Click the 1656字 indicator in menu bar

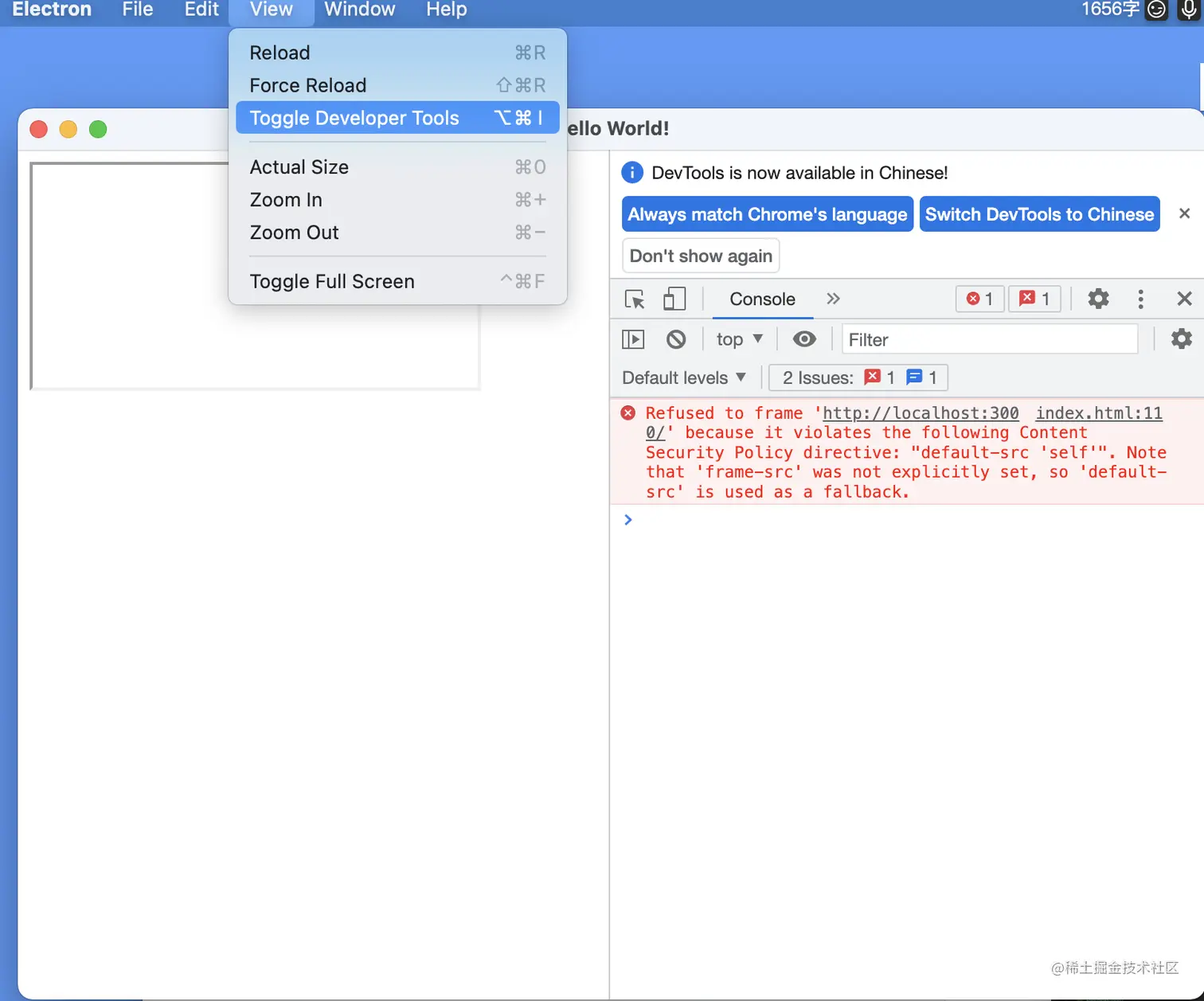coord(1110,10)
